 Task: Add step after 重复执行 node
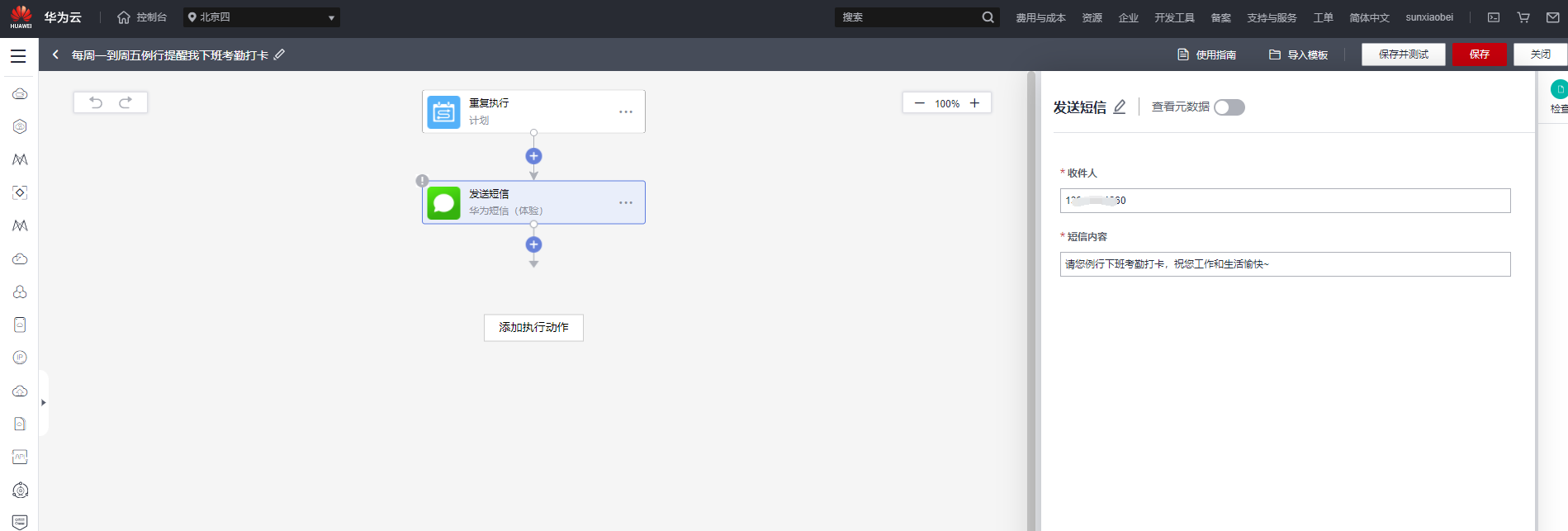tap(533, 156)
